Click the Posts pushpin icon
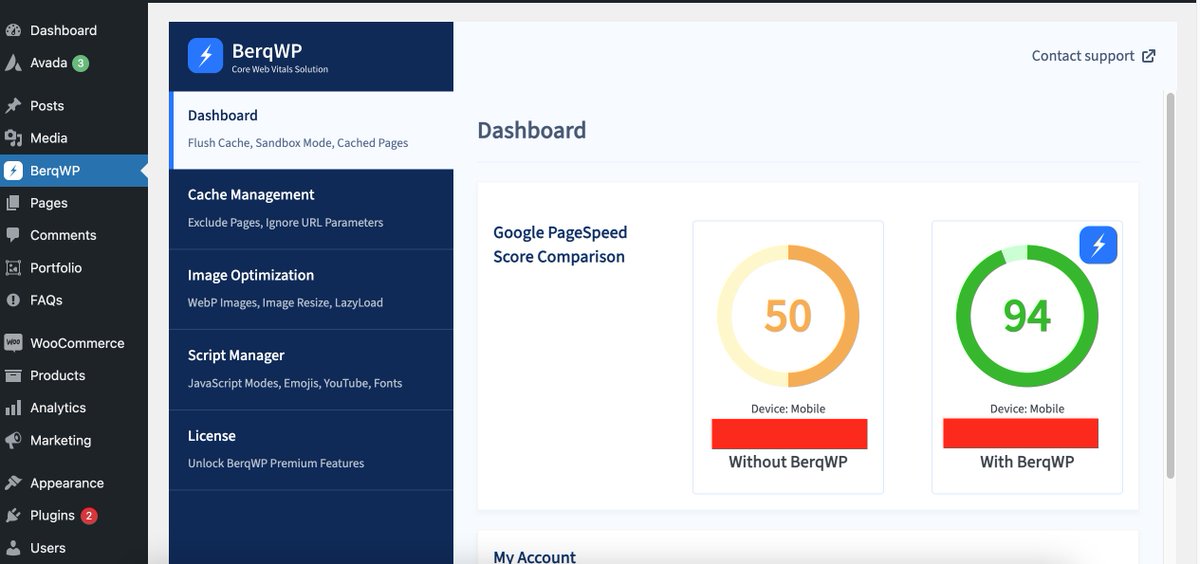The width and height of the screenshot is (1200, 564). pos(13,105)
